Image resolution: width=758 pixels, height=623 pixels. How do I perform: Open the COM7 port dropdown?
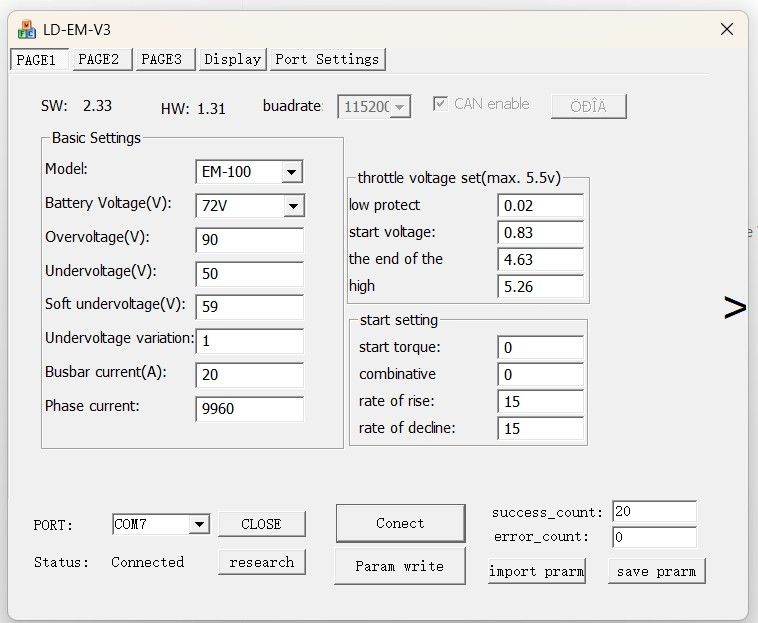198,524
